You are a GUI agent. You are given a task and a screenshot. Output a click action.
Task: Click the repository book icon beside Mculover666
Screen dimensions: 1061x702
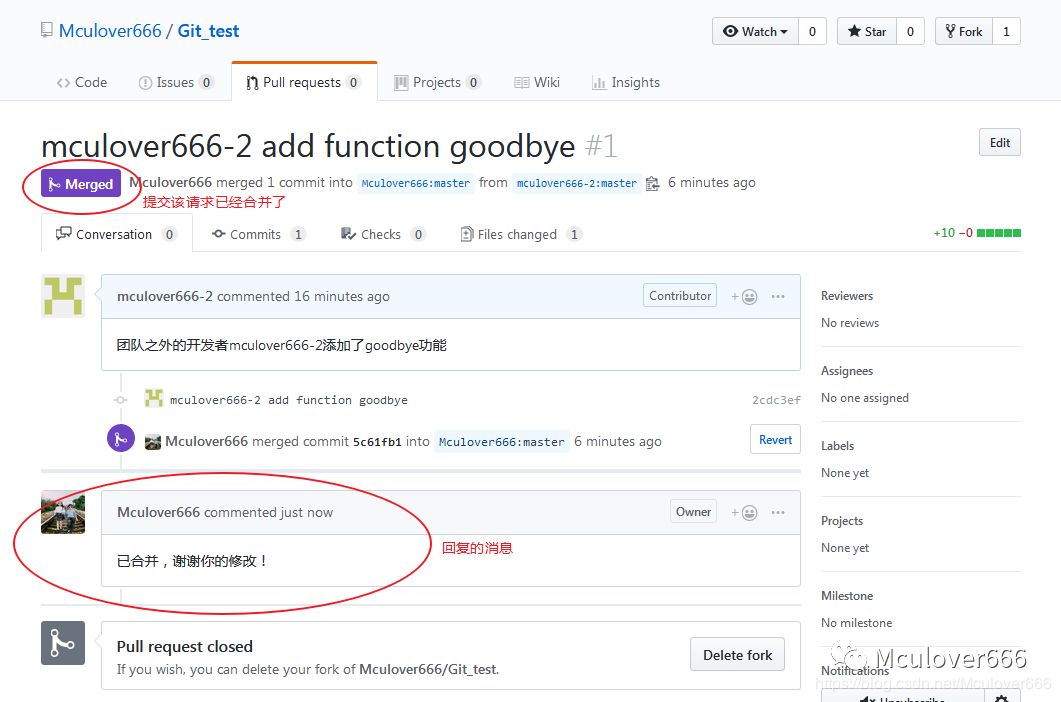pos(47,30)
